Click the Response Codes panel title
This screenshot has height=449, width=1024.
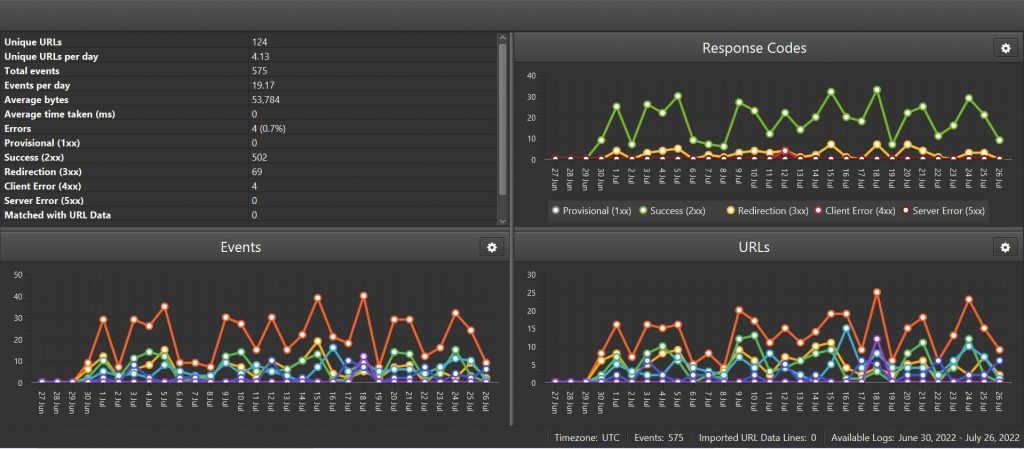click(x=754, y=48)
